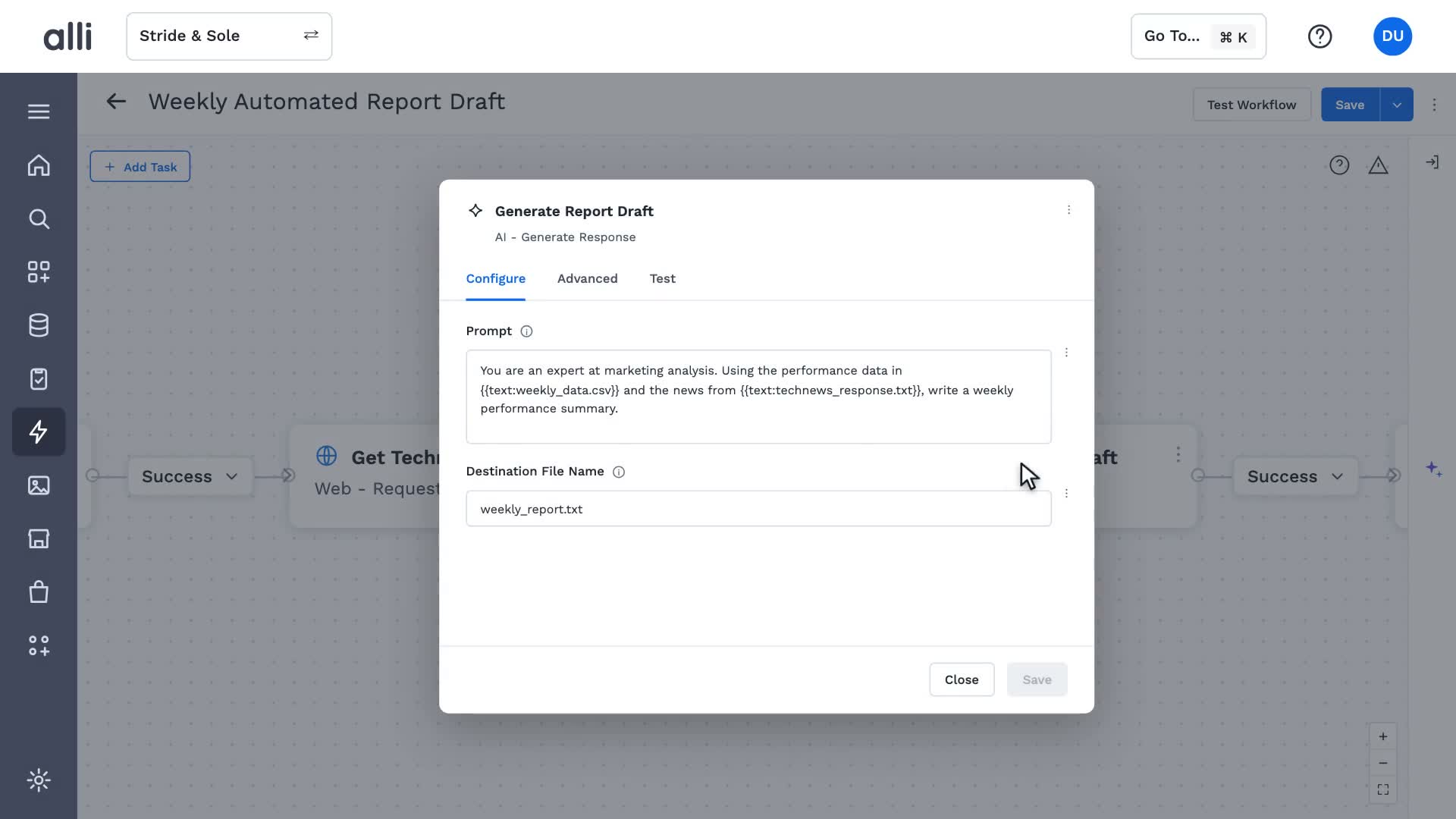Open the sidebar search icon
Screen dimensions: 1456x819
pyautogui.click(x=39, y=219)
